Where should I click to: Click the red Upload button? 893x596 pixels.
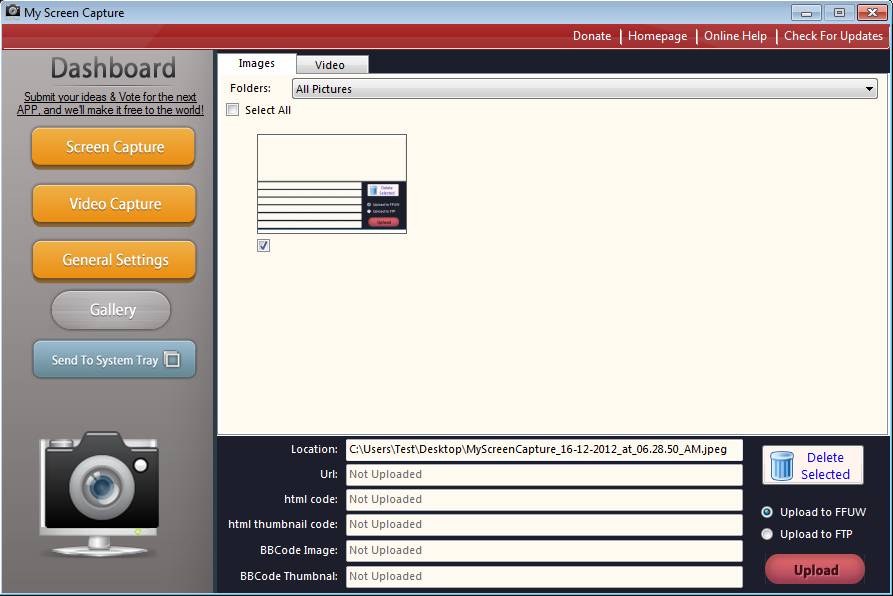click(x=815, y=570)
